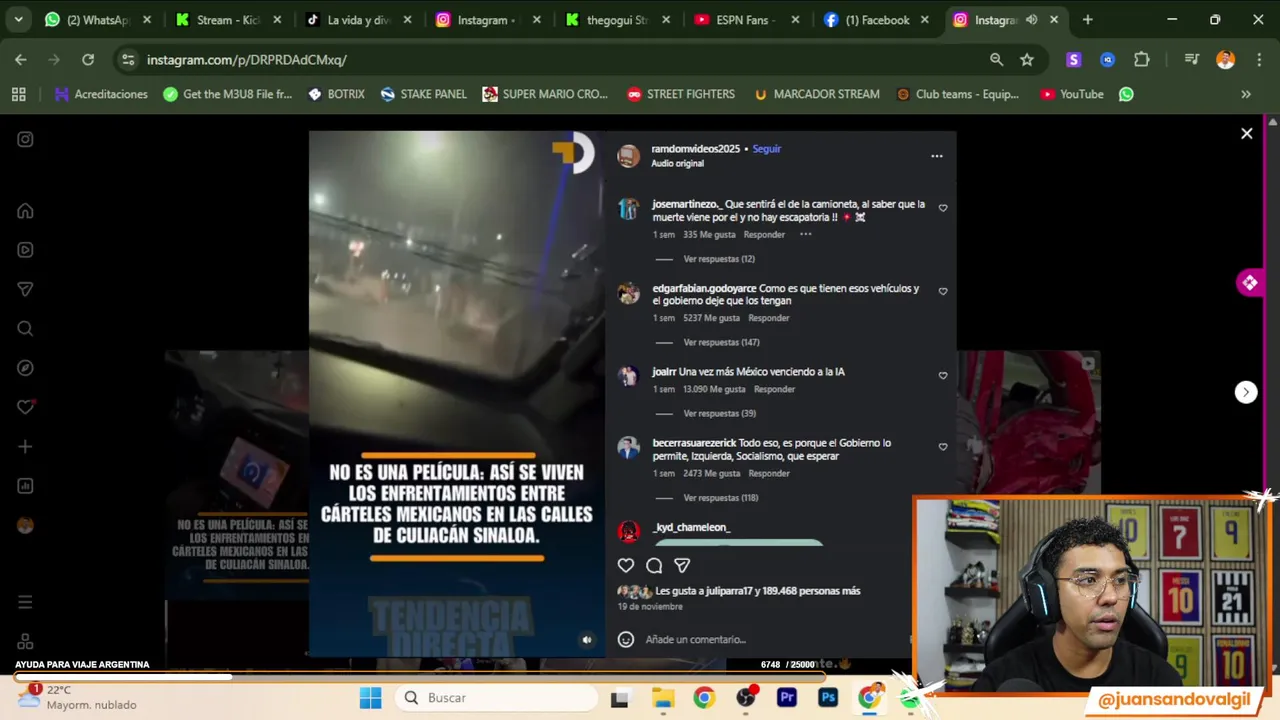The height and width of the screenshot is (720, 1280).
Task: Open BOTRIX bookmark
Action: pyautogui.click(x=336, y=94)
